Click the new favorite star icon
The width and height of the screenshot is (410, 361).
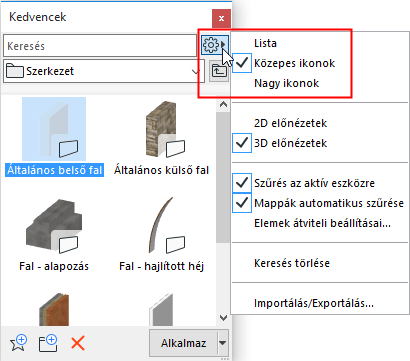click(x=18, y=343)
